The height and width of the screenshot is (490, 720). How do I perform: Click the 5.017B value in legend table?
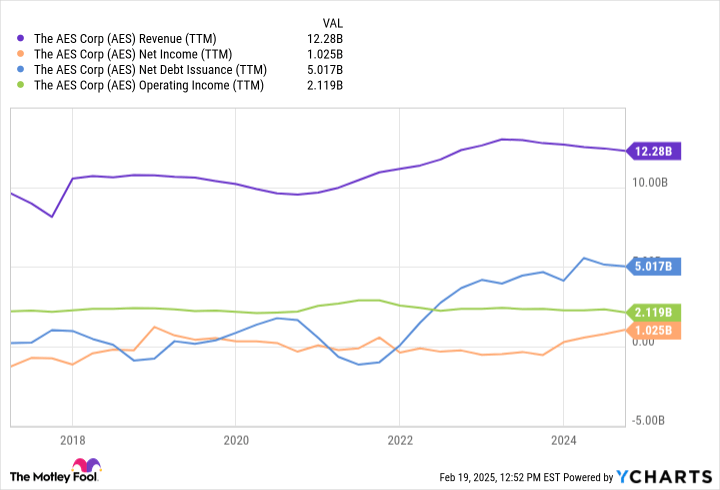[x=325, y=70]
